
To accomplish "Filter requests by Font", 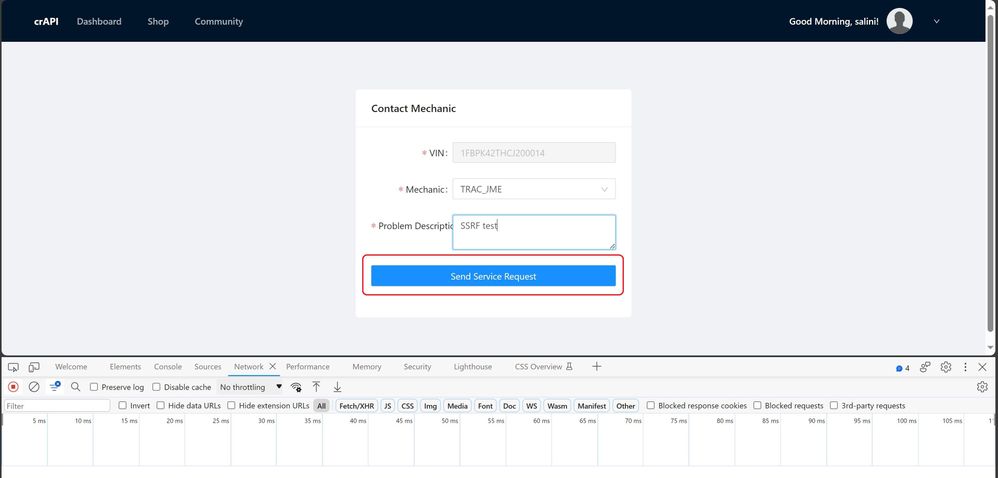I will pyautogui.click(x=486, y=405).
